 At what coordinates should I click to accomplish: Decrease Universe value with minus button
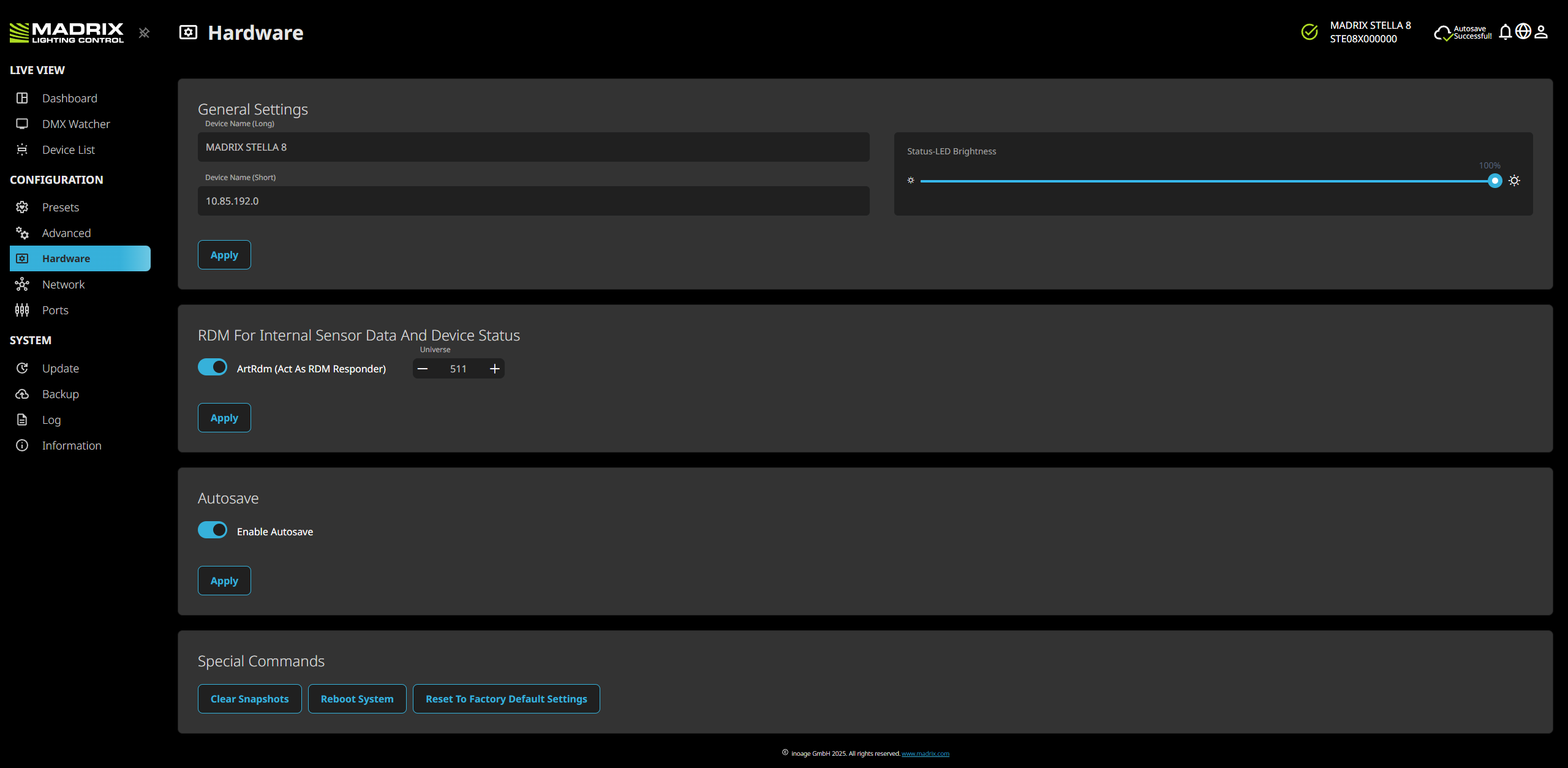[423, 369]
